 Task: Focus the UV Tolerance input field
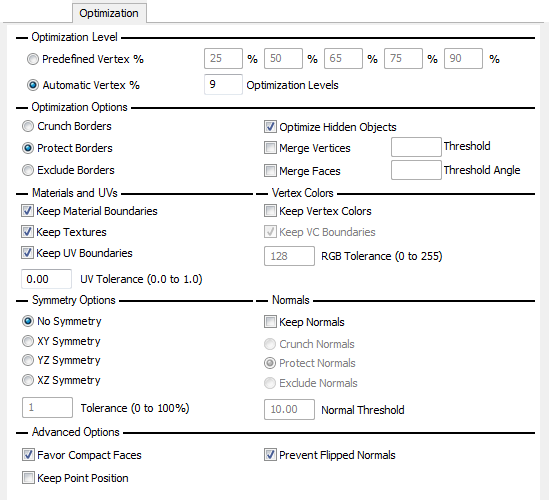pos(47,279)
